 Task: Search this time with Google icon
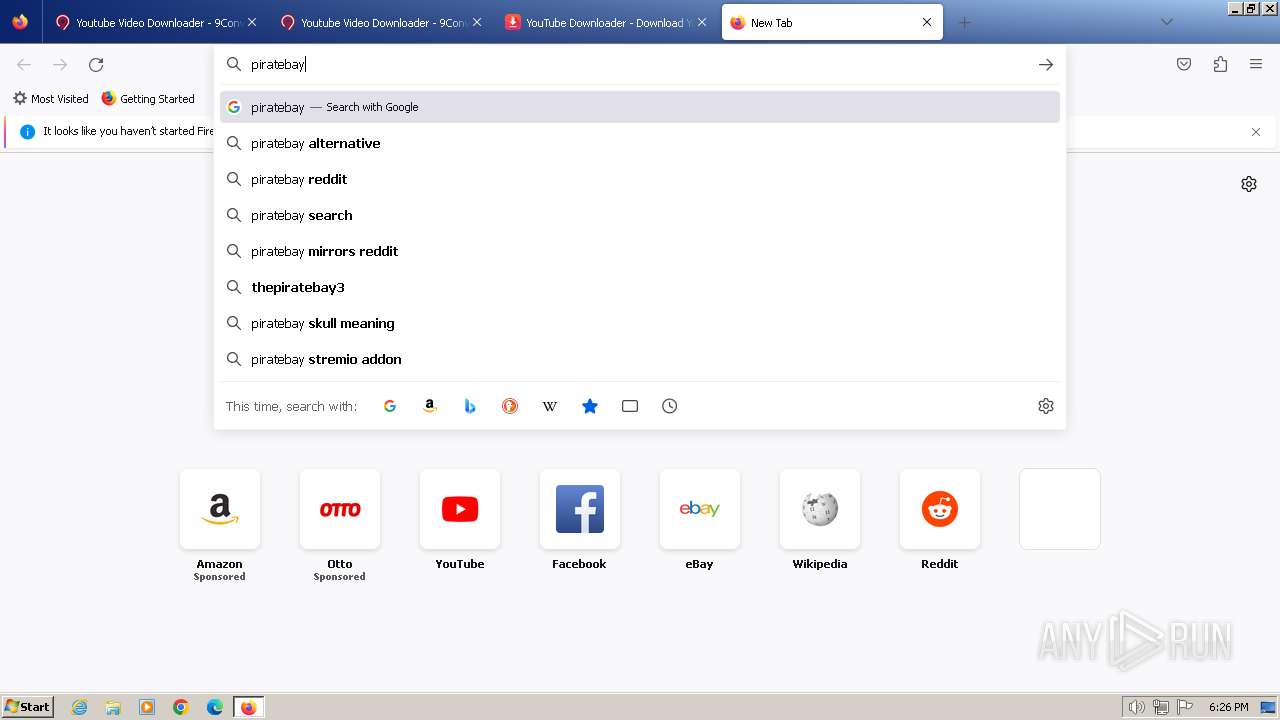(x=390, y=406)
